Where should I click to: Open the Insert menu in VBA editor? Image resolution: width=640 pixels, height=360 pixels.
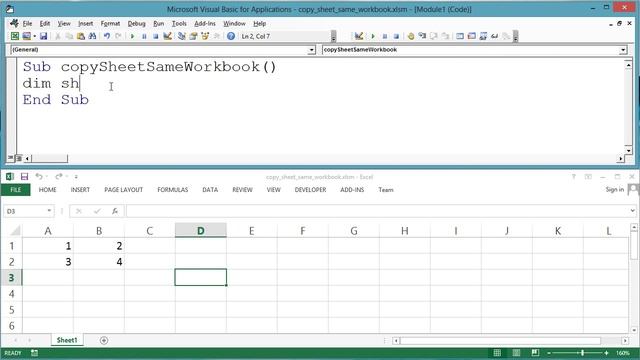85,24
